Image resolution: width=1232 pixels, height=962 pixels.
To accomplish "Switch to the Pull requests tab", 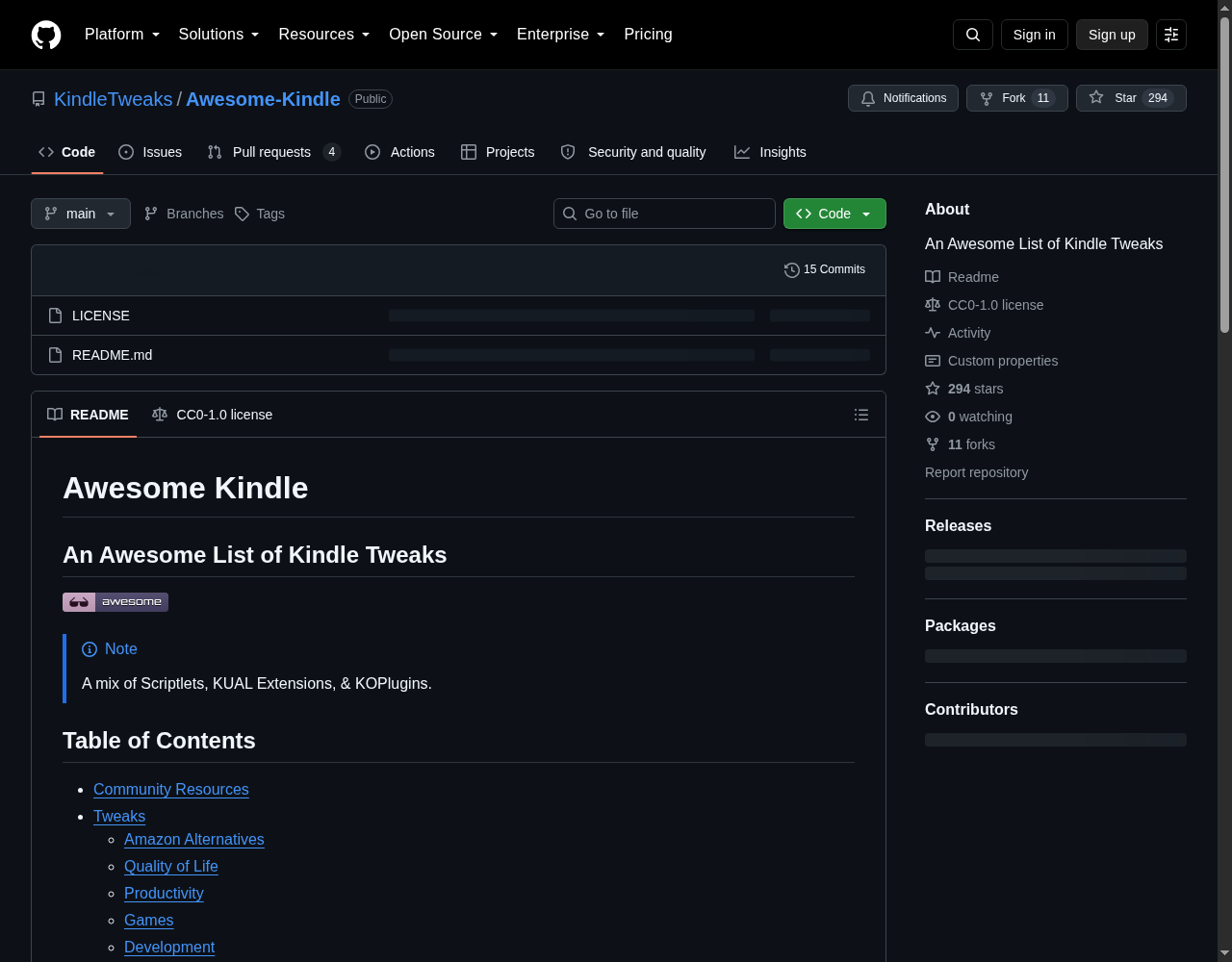I will (x=274, y=152).
